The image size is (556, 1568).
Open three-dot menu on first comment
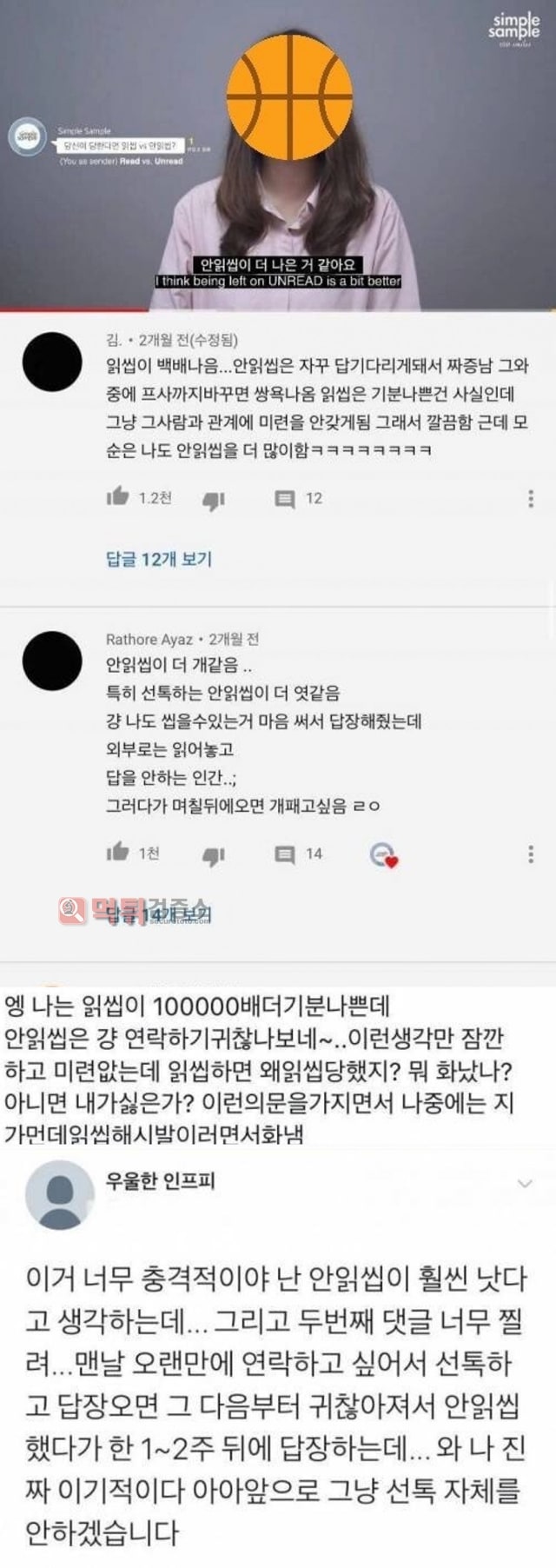click(530, 498)
